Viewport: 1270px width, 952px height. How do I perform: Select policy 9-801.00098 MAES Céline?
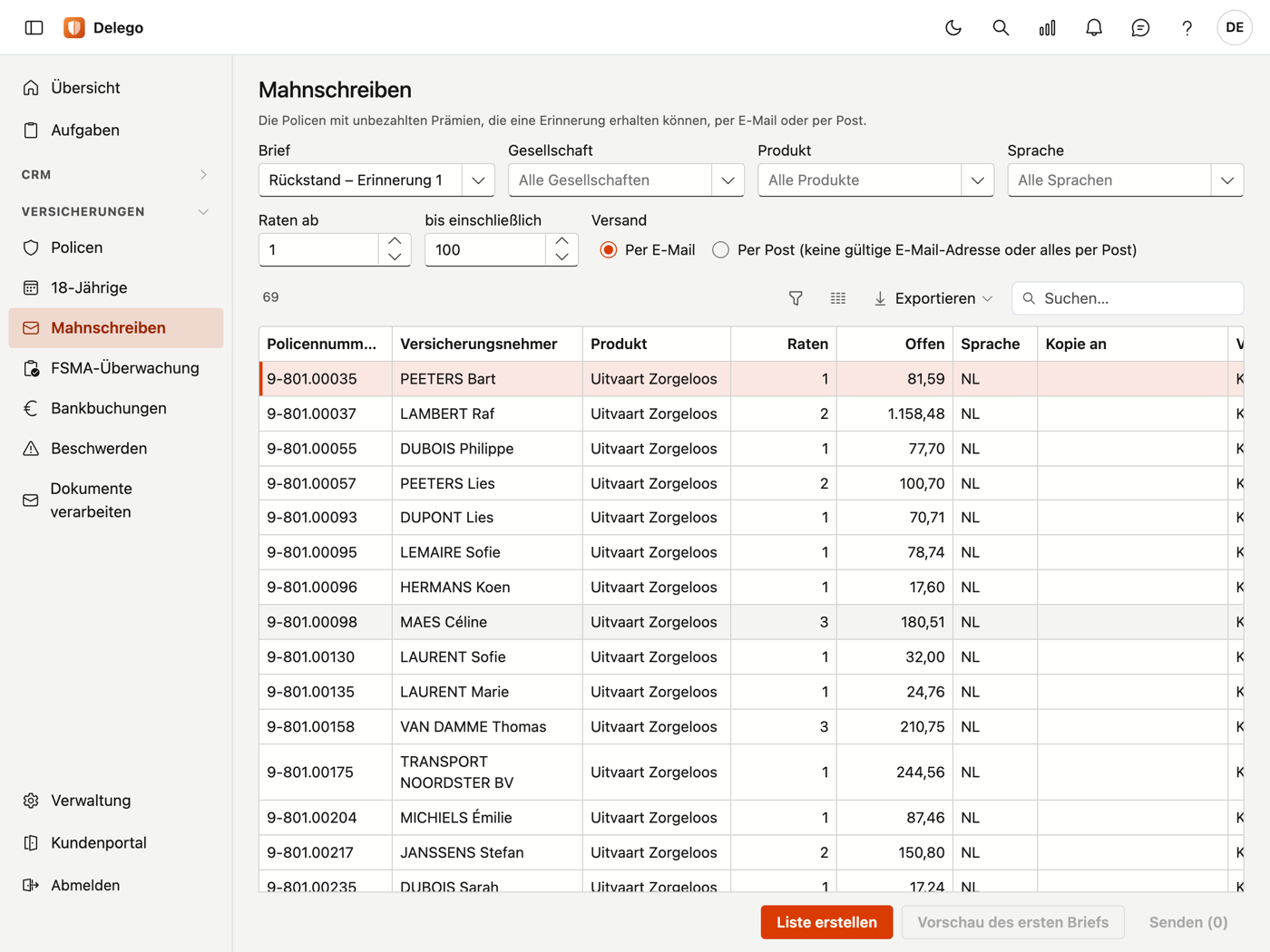point(751,622)
